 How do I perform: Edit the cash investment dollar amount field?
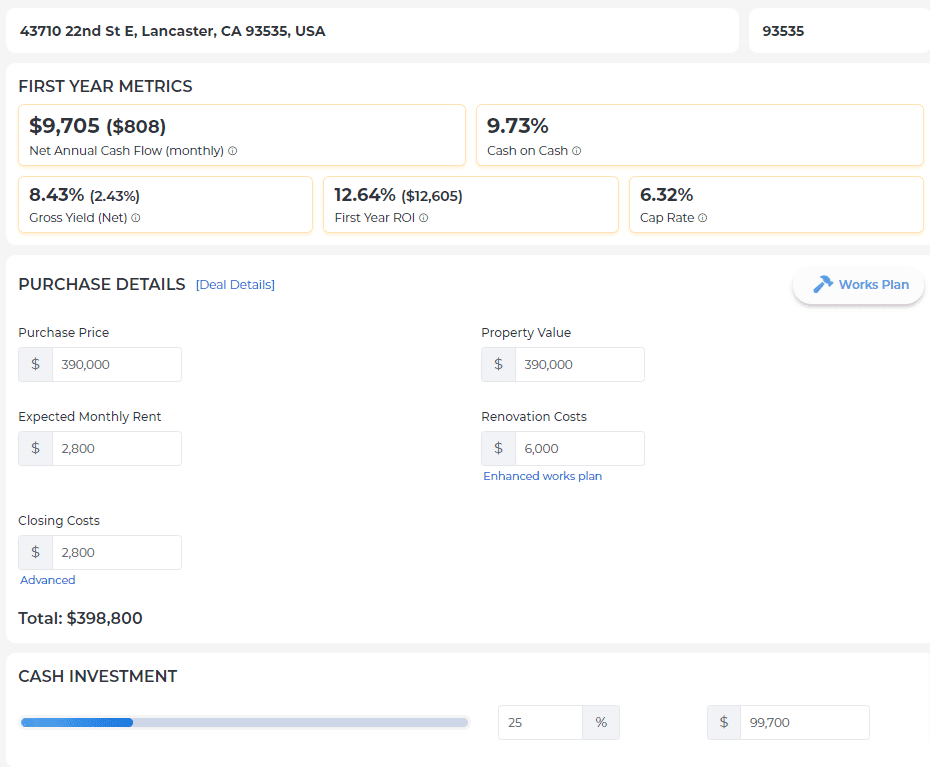[804, 723]
